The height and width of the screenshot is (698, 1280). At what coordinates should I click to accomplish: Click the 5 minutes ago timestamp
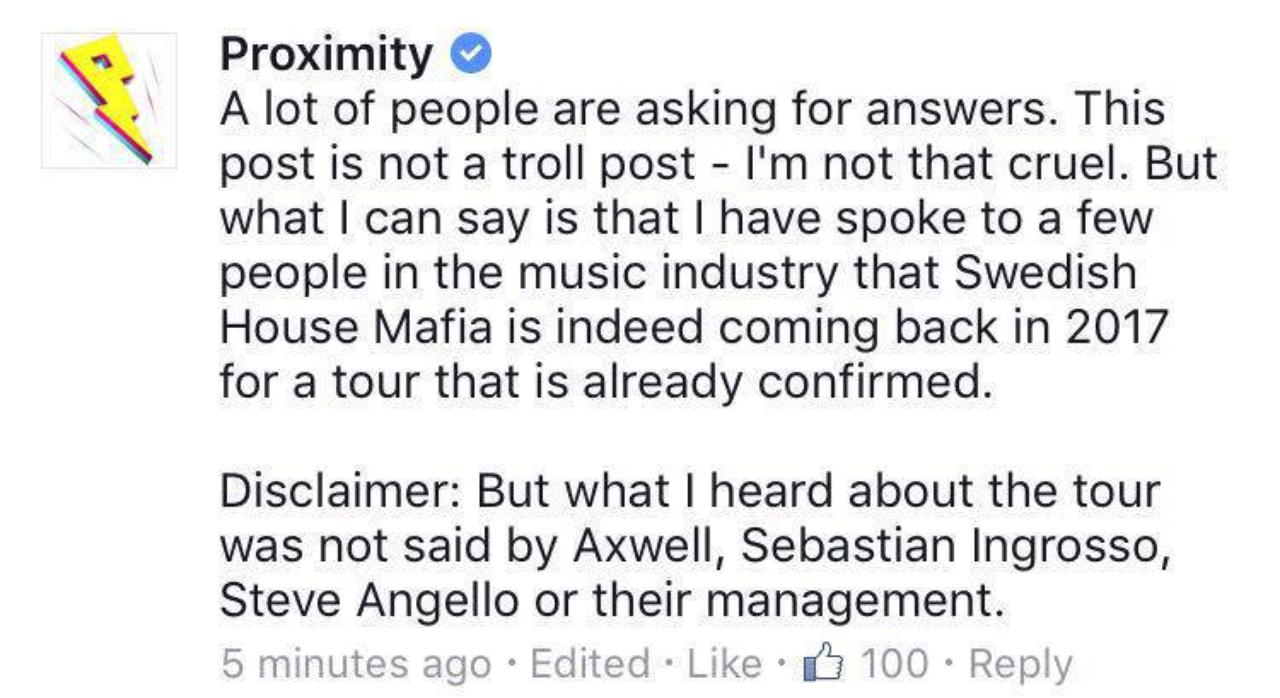356,664
